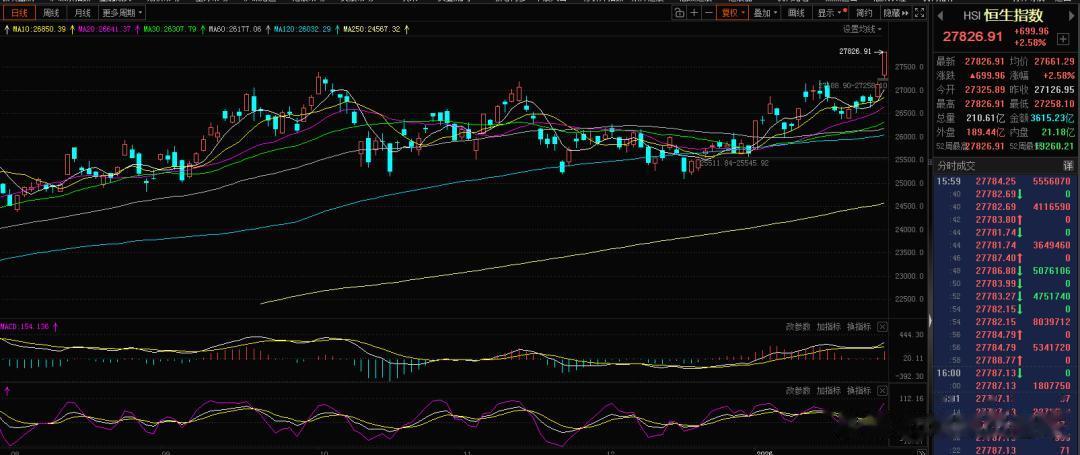Click 换指标 in the bottom indicator panel
Screen dimensions: 1080x455
pos(859,390)
